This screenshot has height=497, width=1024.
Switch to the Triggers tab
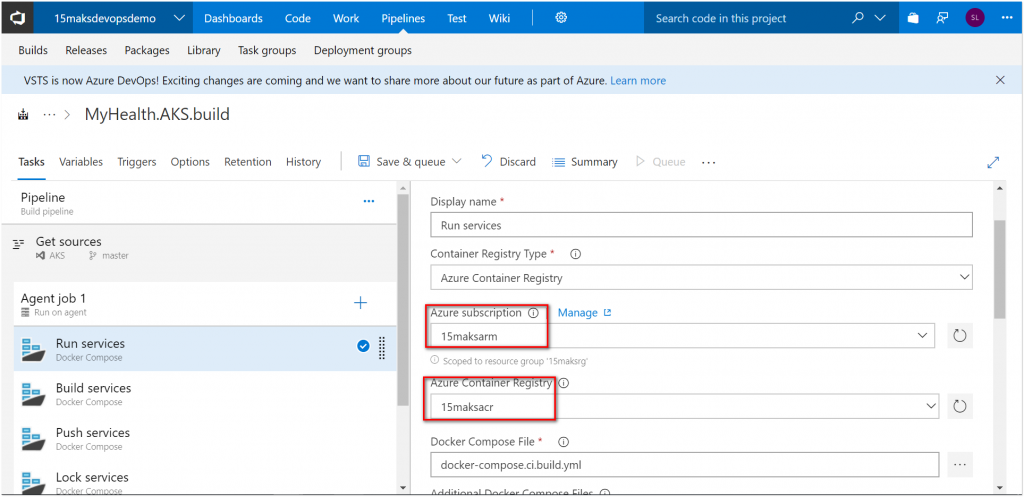coord(137,162)
